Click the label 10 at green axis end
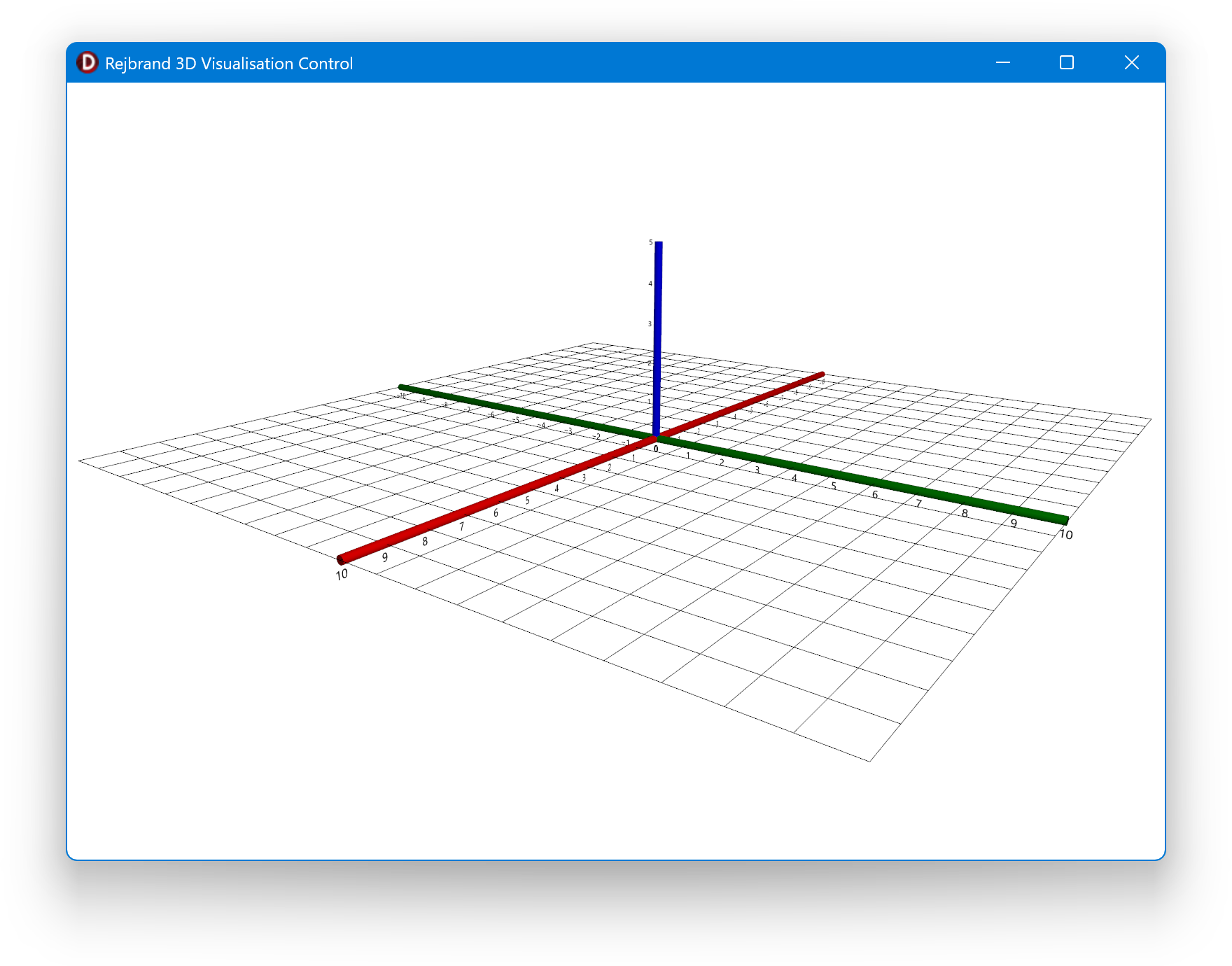Screen dimensions: 1232x966 [x=1065, y=535]
